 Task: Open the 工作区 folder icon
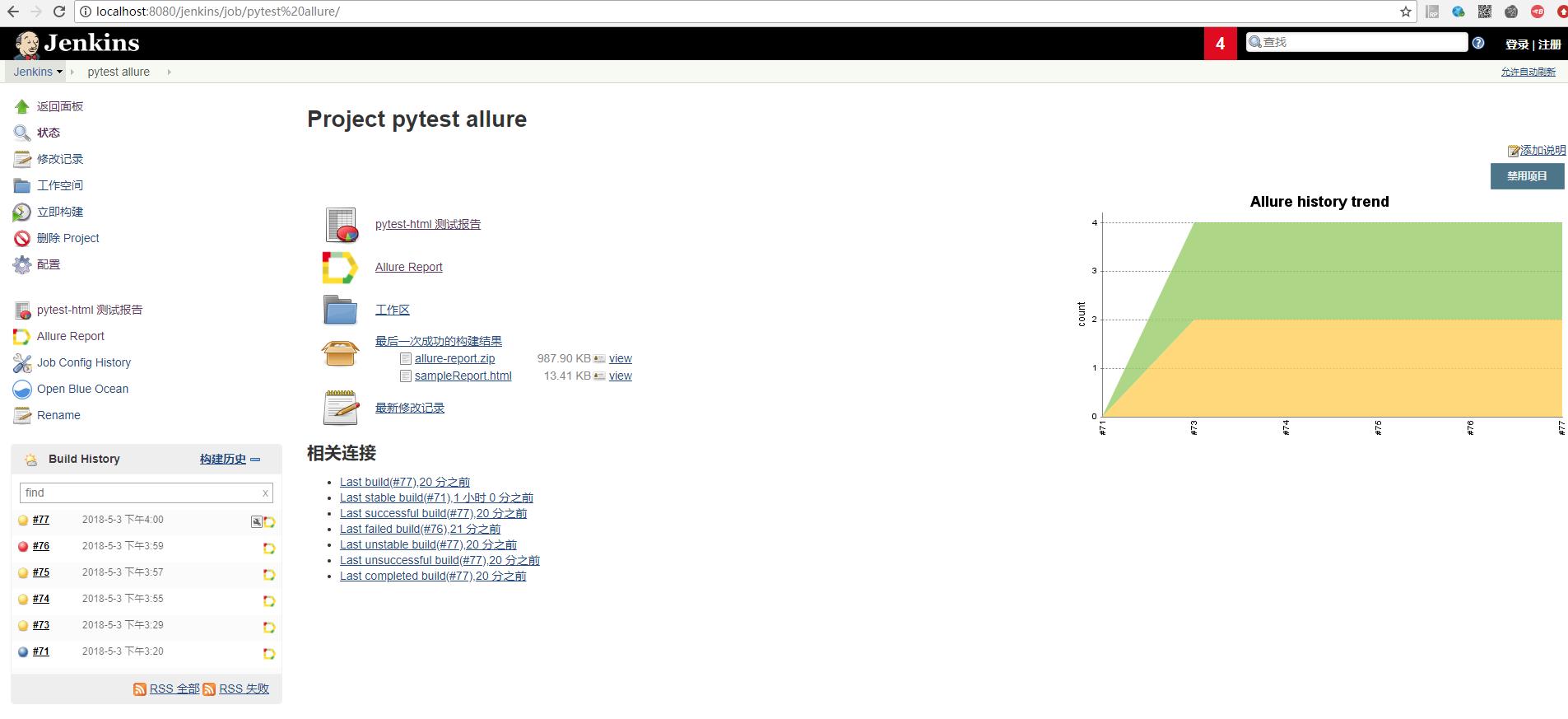[340, 310]
